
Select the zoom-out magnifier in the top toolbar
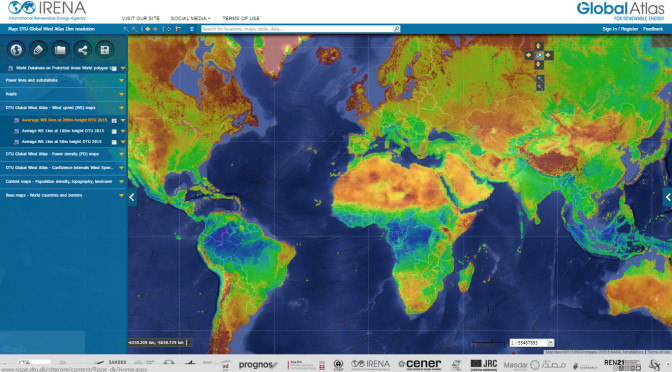(x=134, y=29)
